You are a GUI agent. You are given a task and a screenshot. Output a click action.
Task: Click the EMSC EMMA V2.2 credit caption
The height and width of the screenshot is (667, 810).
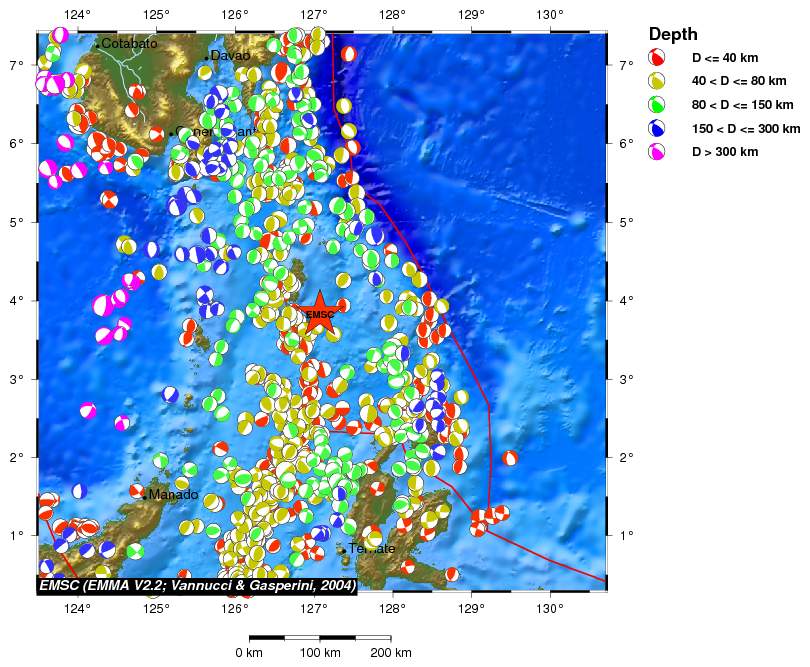(x=197, y=585)
